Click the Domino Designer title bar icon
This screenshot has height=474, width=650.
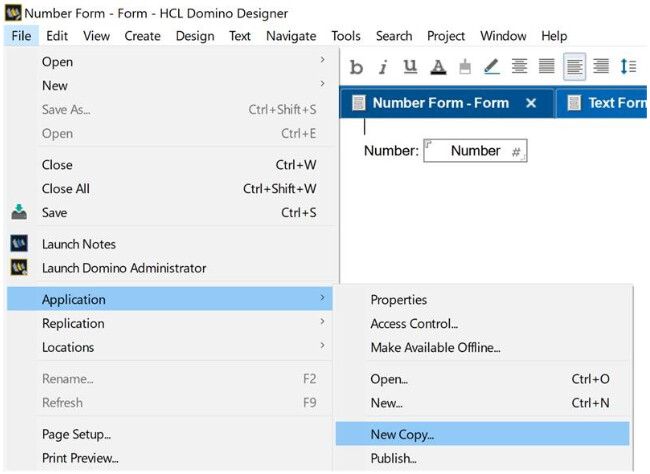click(13, 13)
